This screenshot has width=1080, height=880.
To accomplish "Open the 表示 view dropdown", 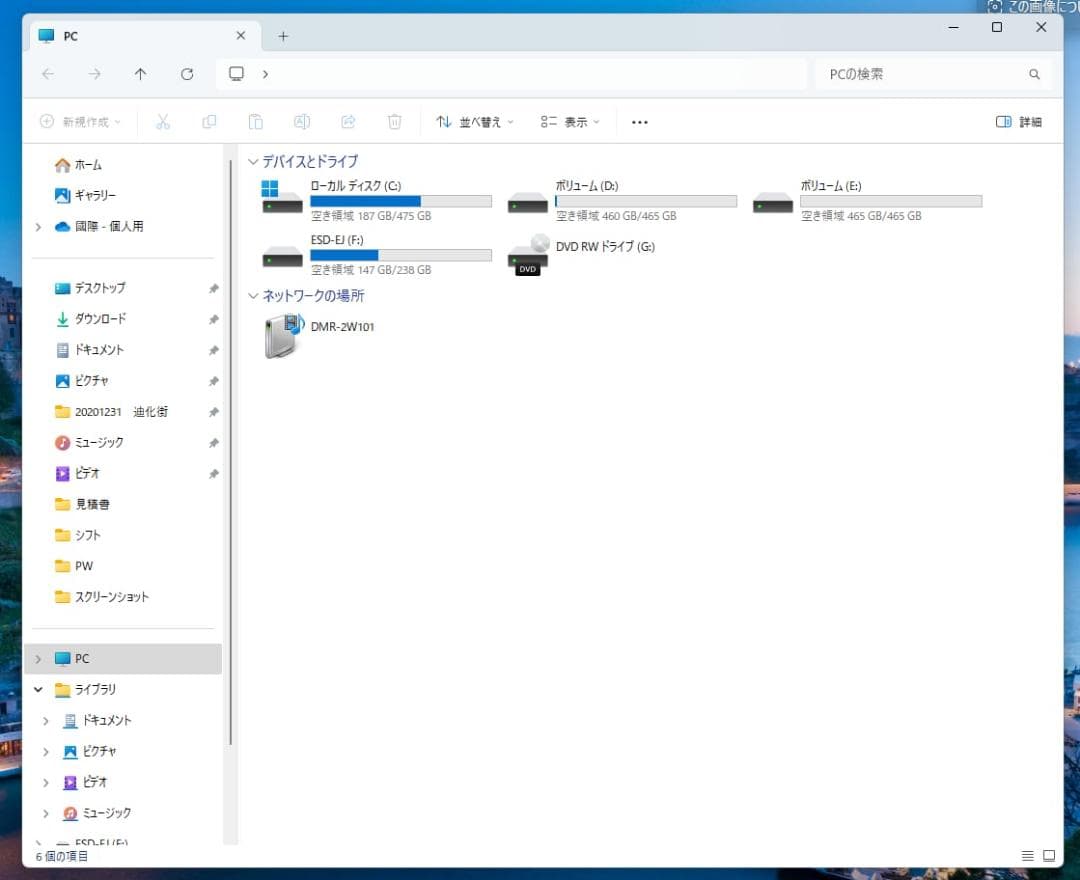I will (568, 121).
